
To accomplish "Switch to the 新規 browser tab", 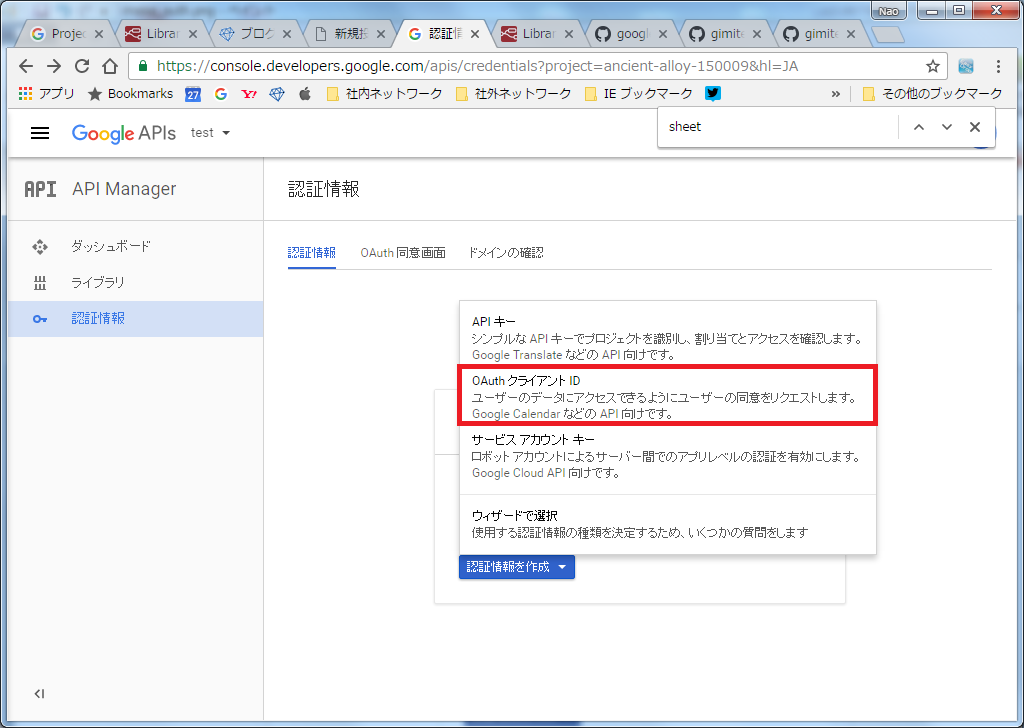I will [x=350, y=34].
